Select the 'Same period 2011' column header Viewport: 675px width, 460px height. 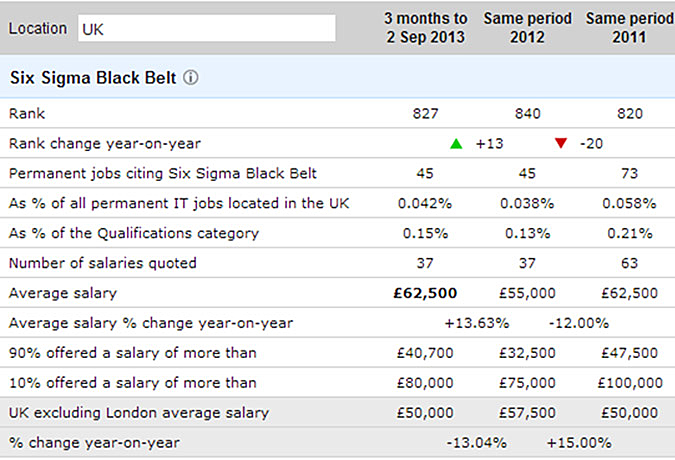pyautogui.click(x=629, y=28)
